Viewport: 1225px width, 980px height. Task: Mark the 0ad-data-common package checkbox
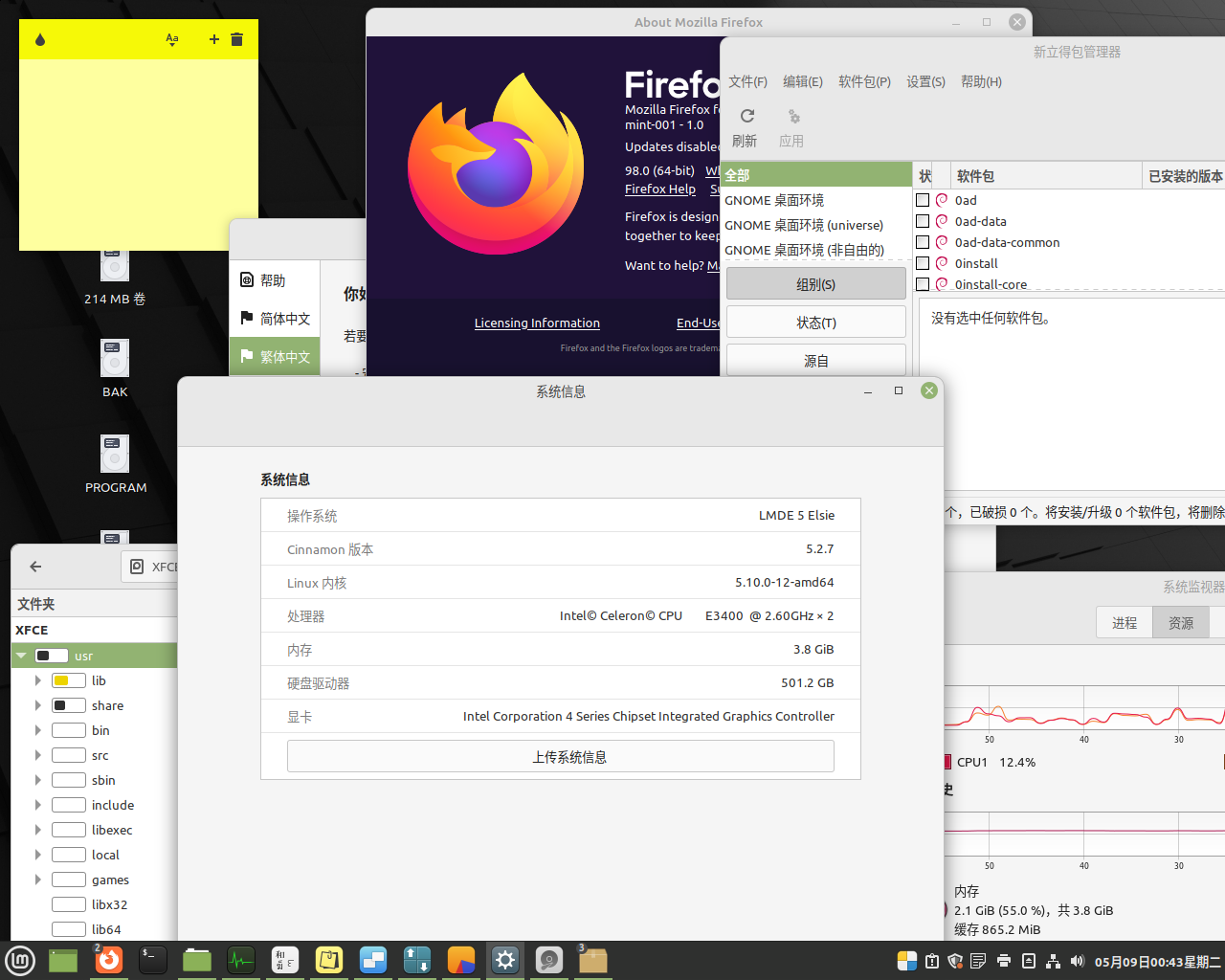923,242
